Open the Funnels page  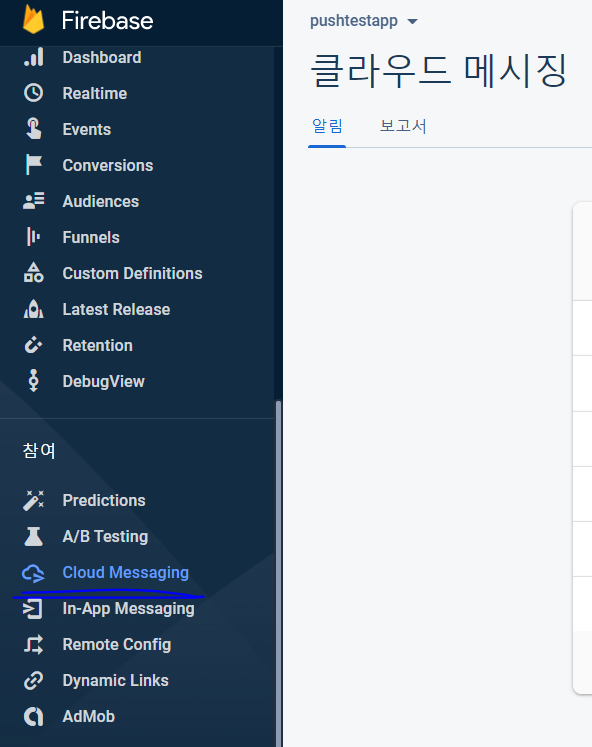91,237
